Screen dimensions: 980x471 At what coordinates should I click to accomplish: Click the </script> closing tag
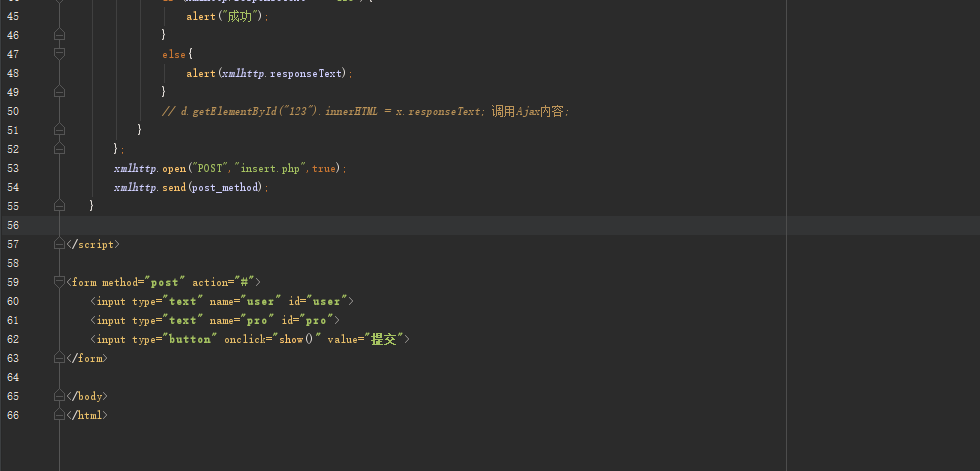pos(92,244)
